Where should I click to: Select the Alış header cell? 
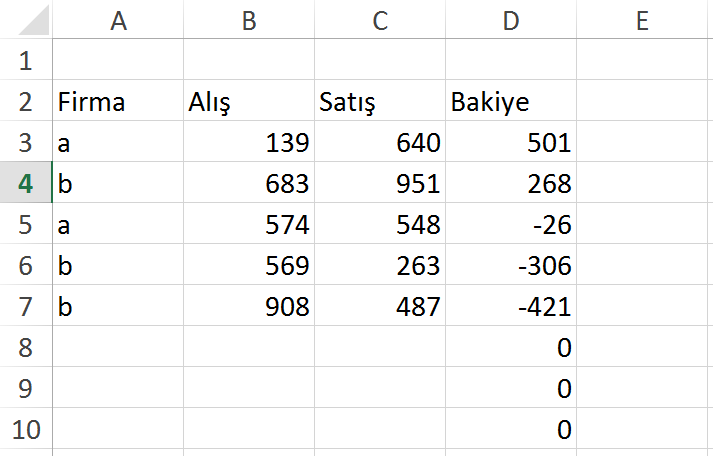[x=248, y=102]
